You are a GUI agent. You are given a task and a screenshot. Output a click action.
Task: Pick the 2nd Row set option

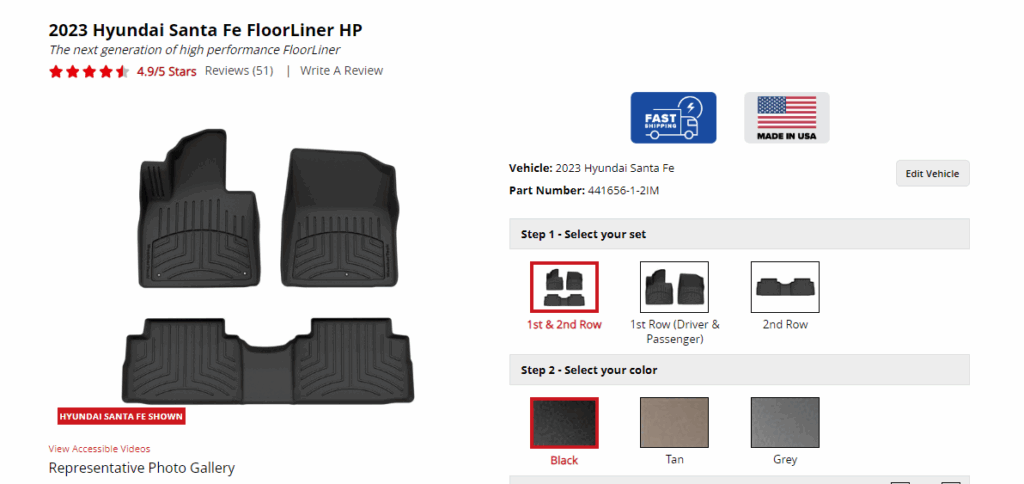coord(785,287)
